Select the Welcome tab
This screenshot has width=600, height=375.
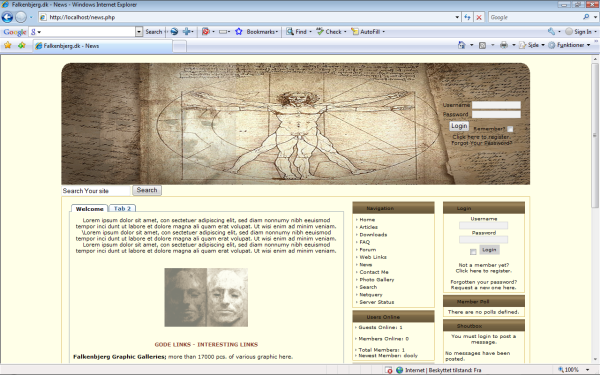(x=90, y=209)
